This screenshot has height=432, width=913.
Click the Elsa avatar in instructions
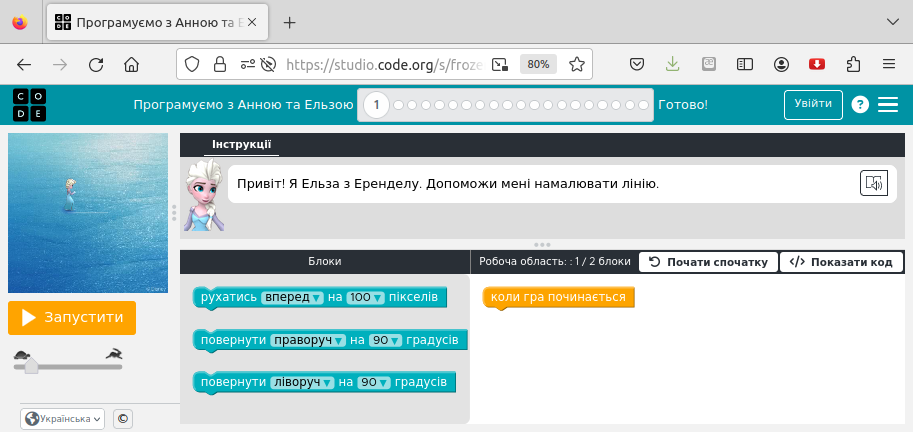point(203,194)
